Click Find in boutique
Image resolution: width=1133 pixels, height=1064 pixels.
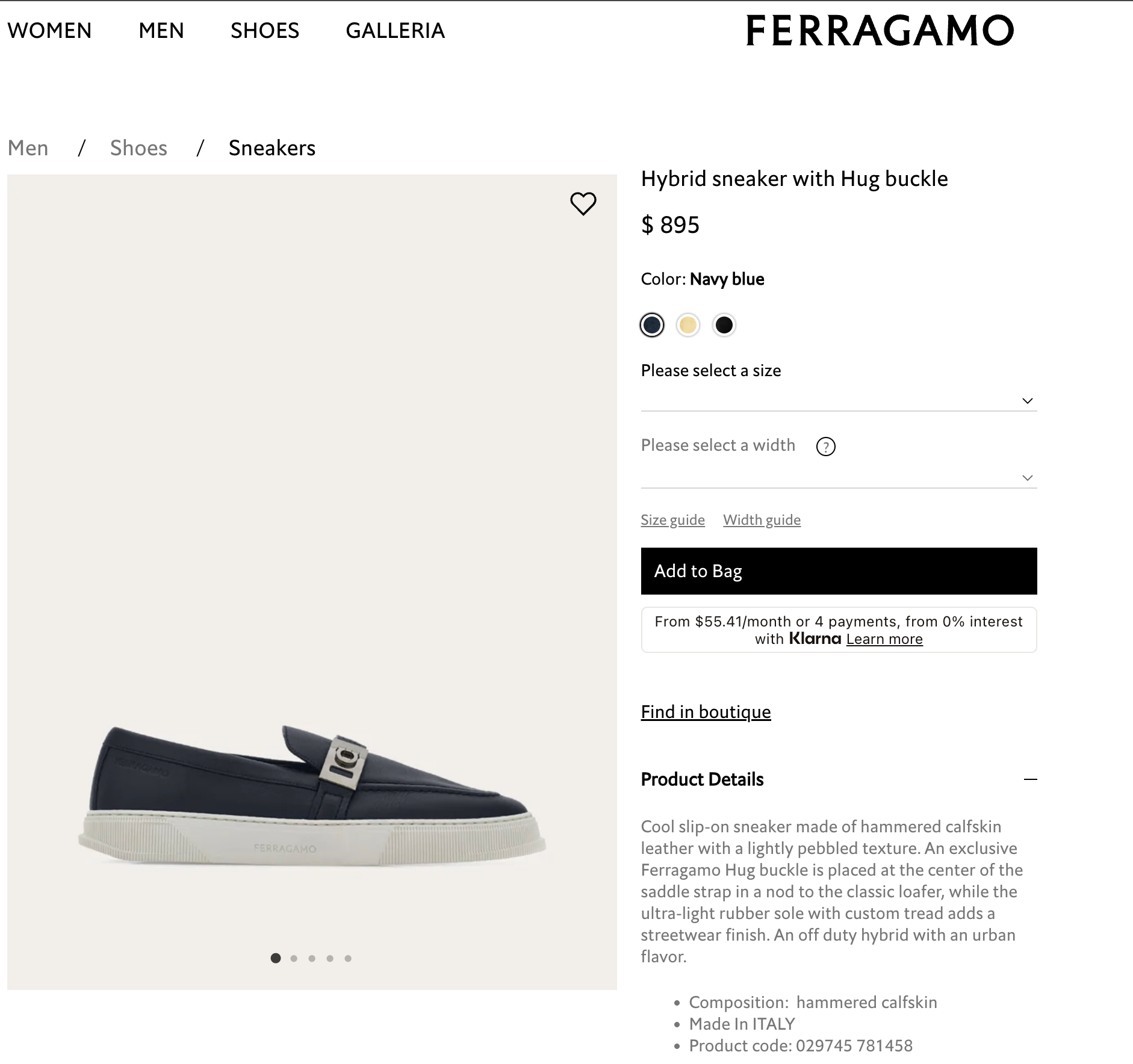pos(706,712)
